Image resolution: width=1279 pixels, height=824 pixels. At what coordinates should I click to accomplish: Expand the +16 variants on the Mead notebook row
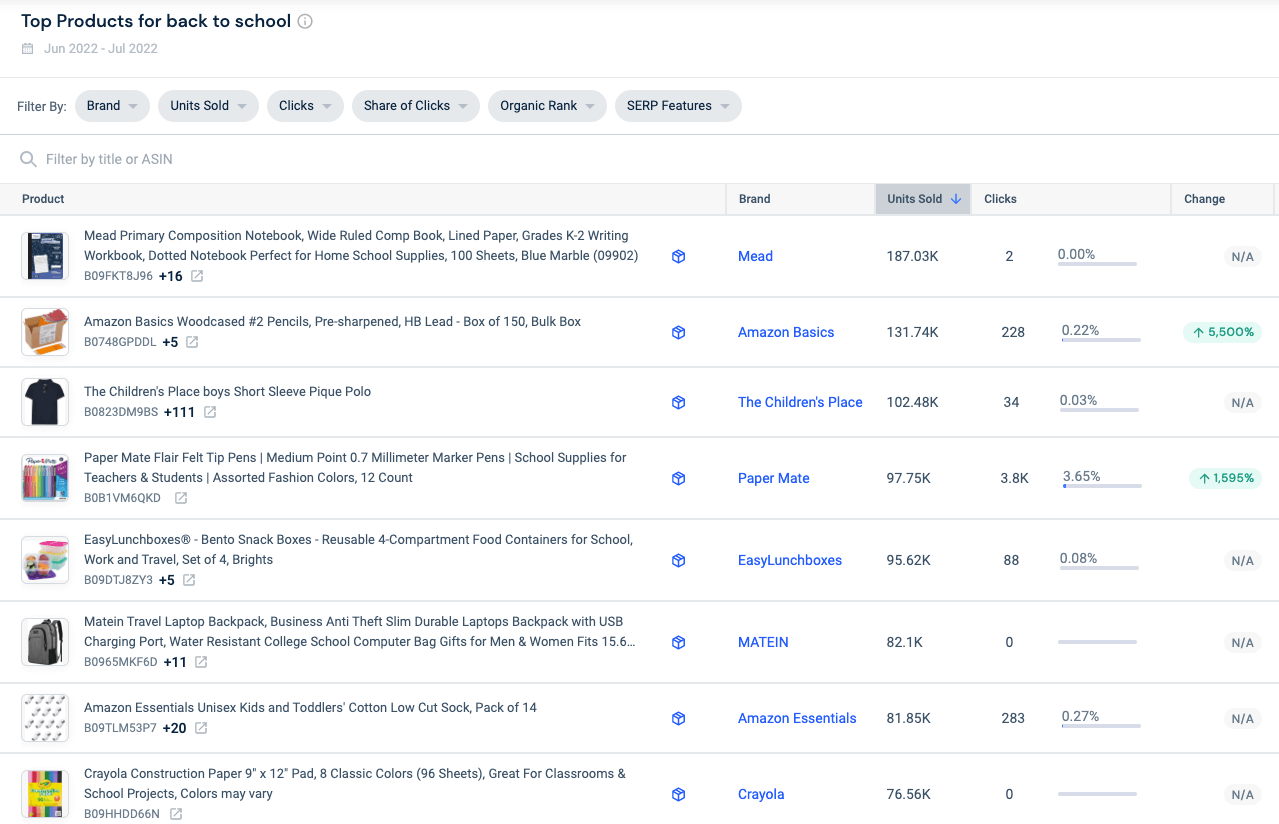170,276
